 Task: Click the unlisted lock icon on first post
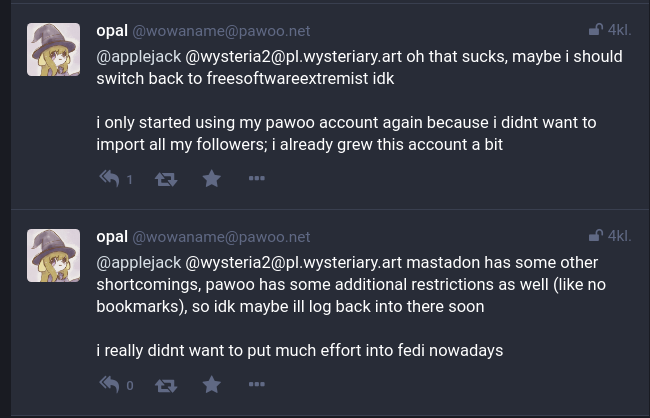[x=596, y=31]
